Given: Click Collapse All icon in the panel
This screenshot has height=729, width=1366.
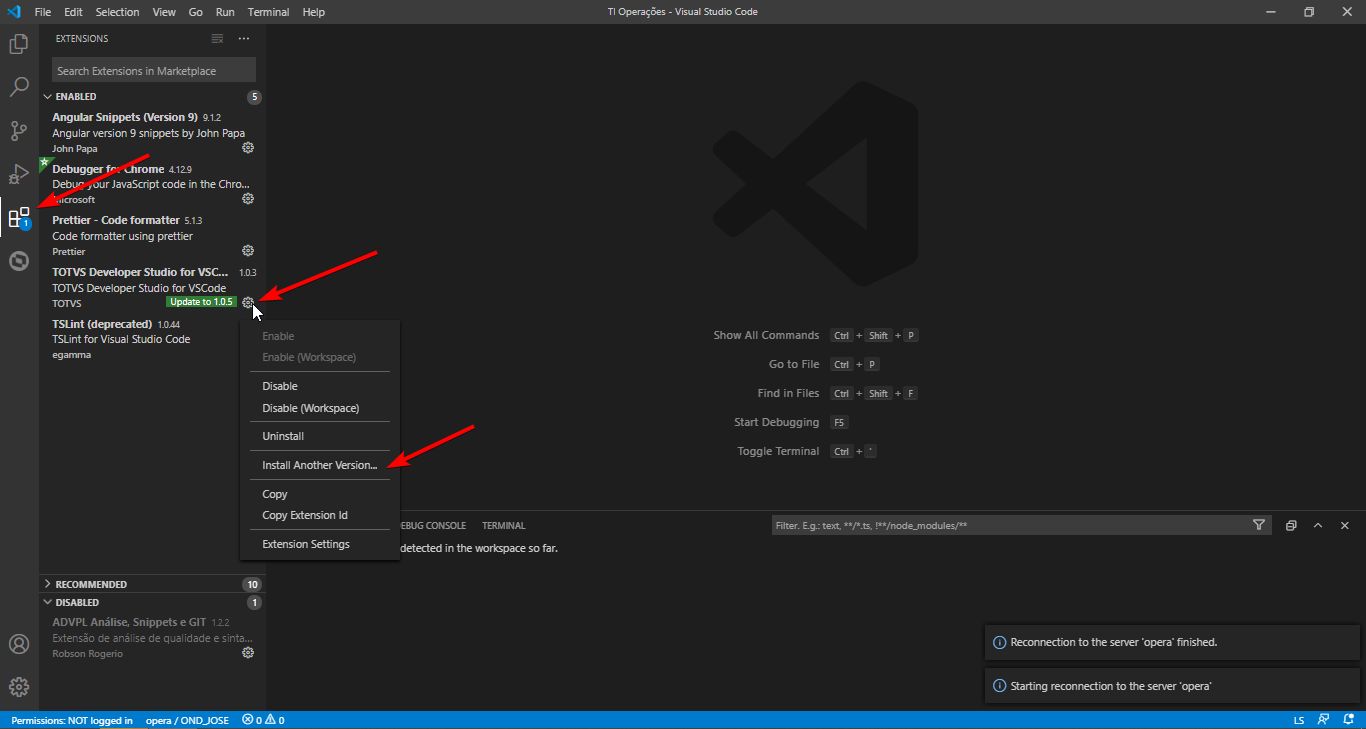Looking at the screenshot, I should coord(1291,525).
